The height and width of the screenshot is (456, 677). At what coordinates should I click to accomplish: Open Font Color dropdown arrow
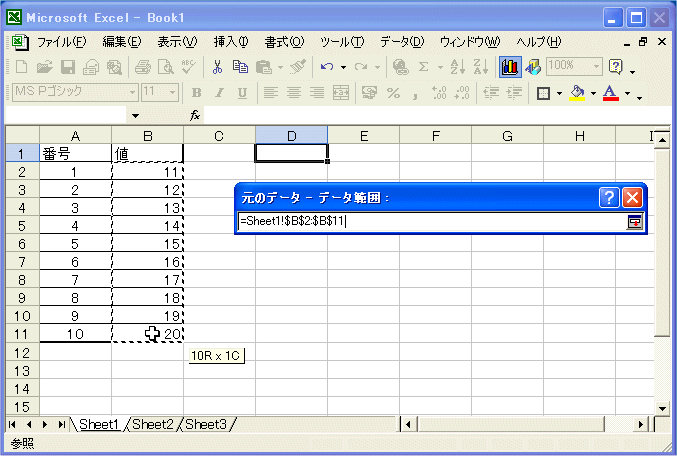[627, 93]
